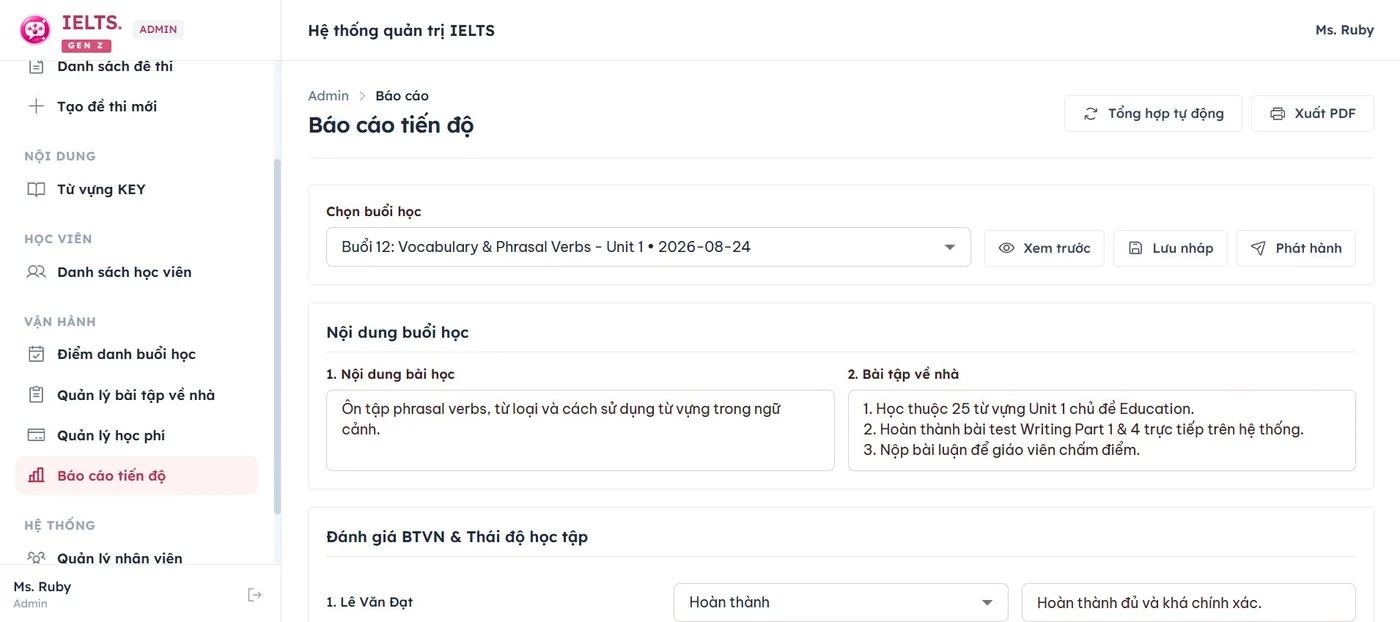Save draft with Lưu nháp button
The image size is (1400, 622).
point(1171,248)
